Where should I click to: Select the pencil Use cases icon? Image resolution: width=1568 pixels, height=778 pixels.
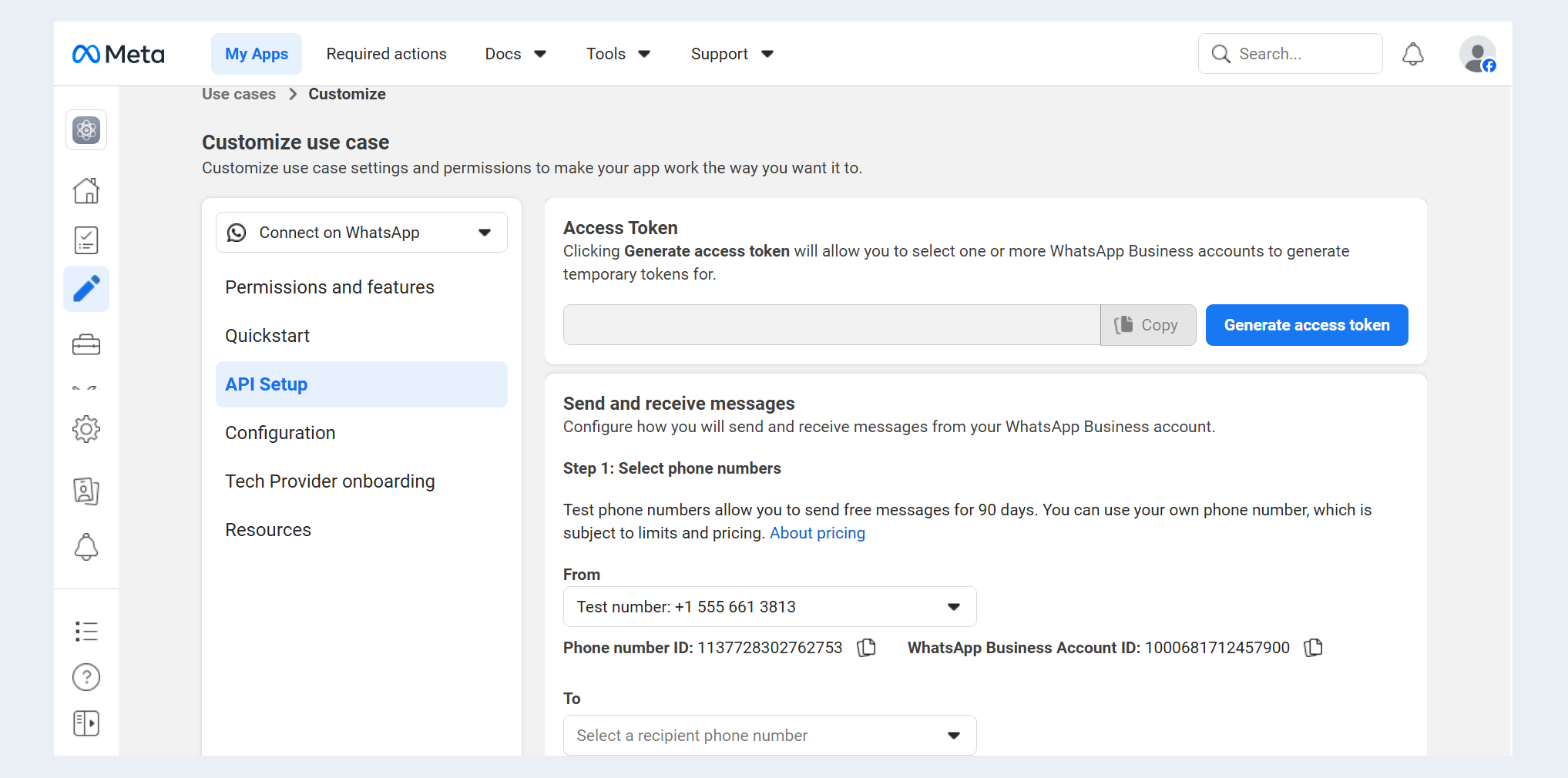86,289
